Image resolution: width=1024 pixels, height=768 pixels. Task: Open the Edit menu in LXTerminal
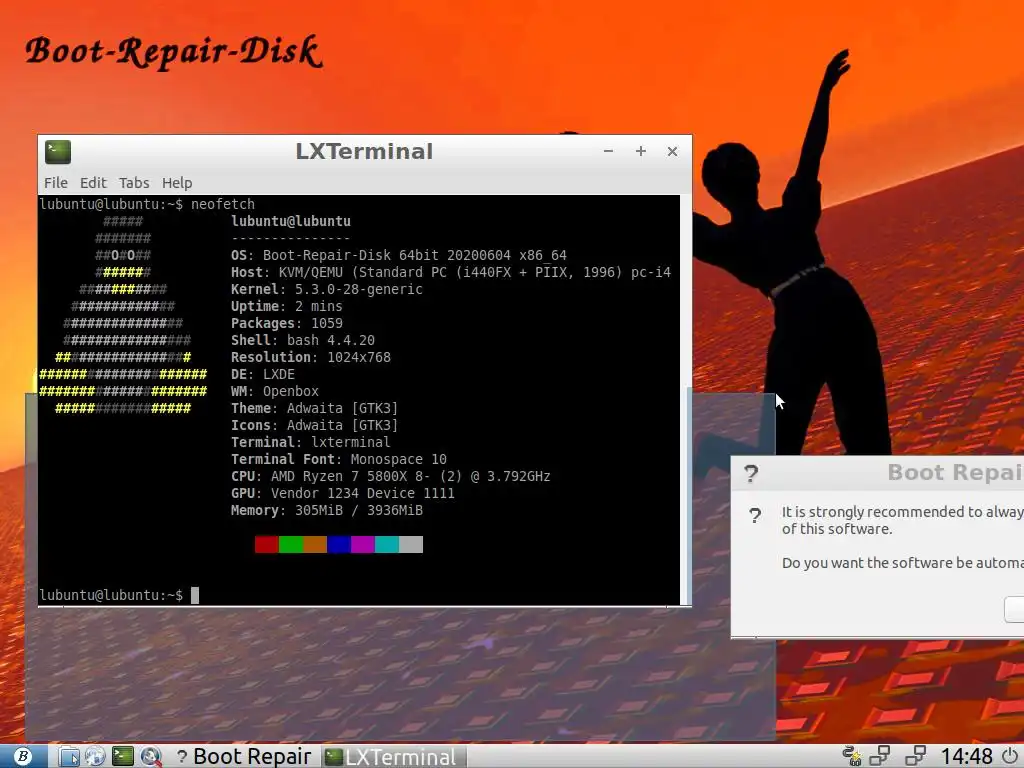pyautogui.click(x=93, y=183)
